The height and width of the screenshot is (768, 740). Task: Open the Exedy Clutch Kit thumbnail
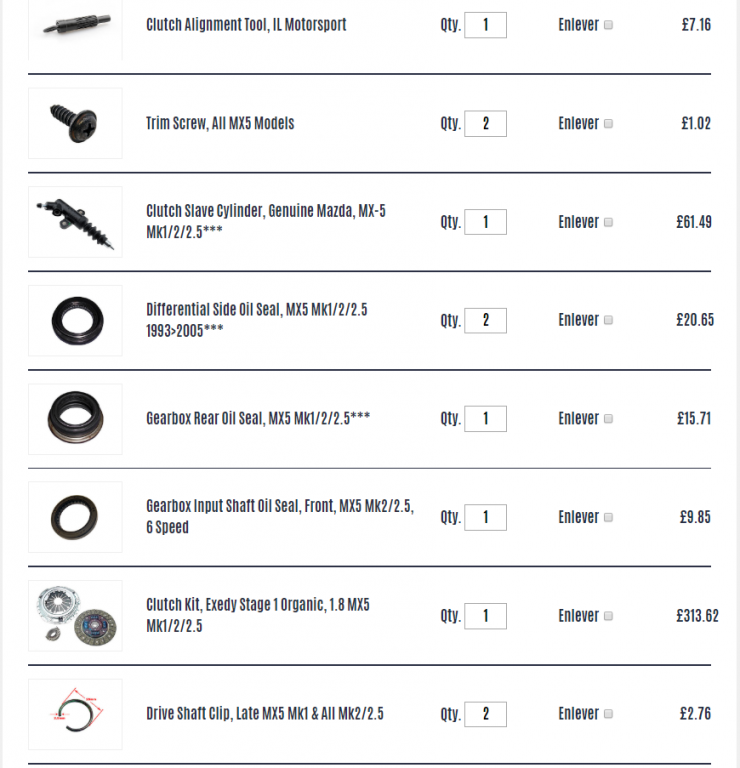coord(75,616)
